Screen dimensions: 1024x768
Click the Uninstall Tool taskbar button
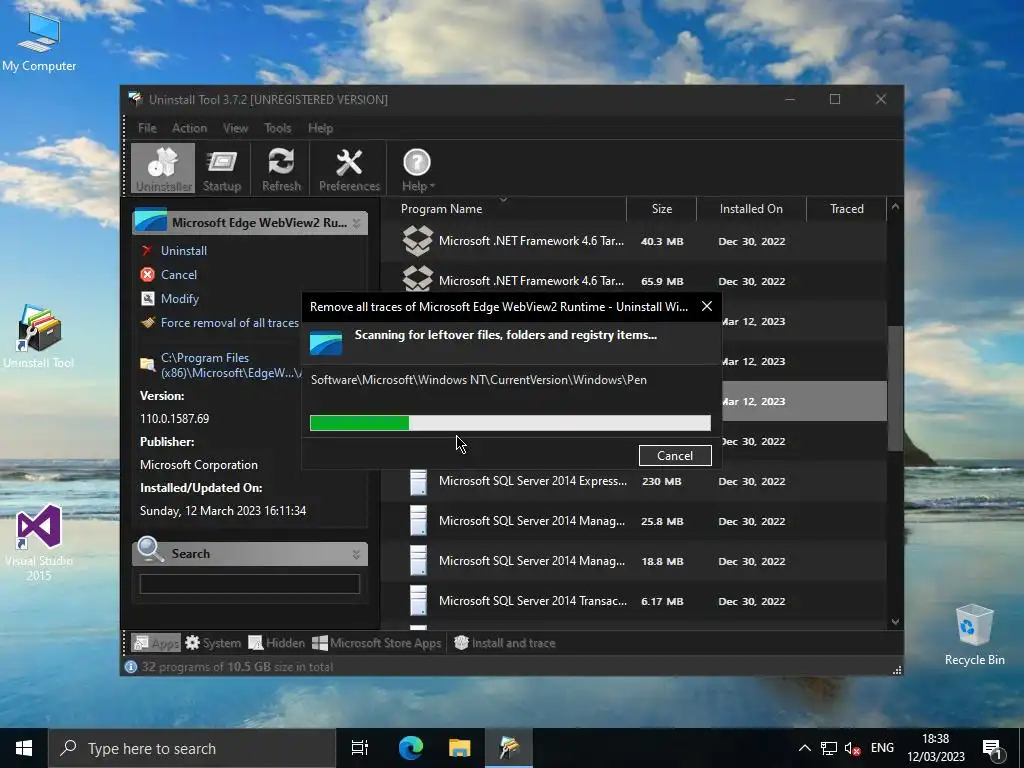tap(509, 748)
